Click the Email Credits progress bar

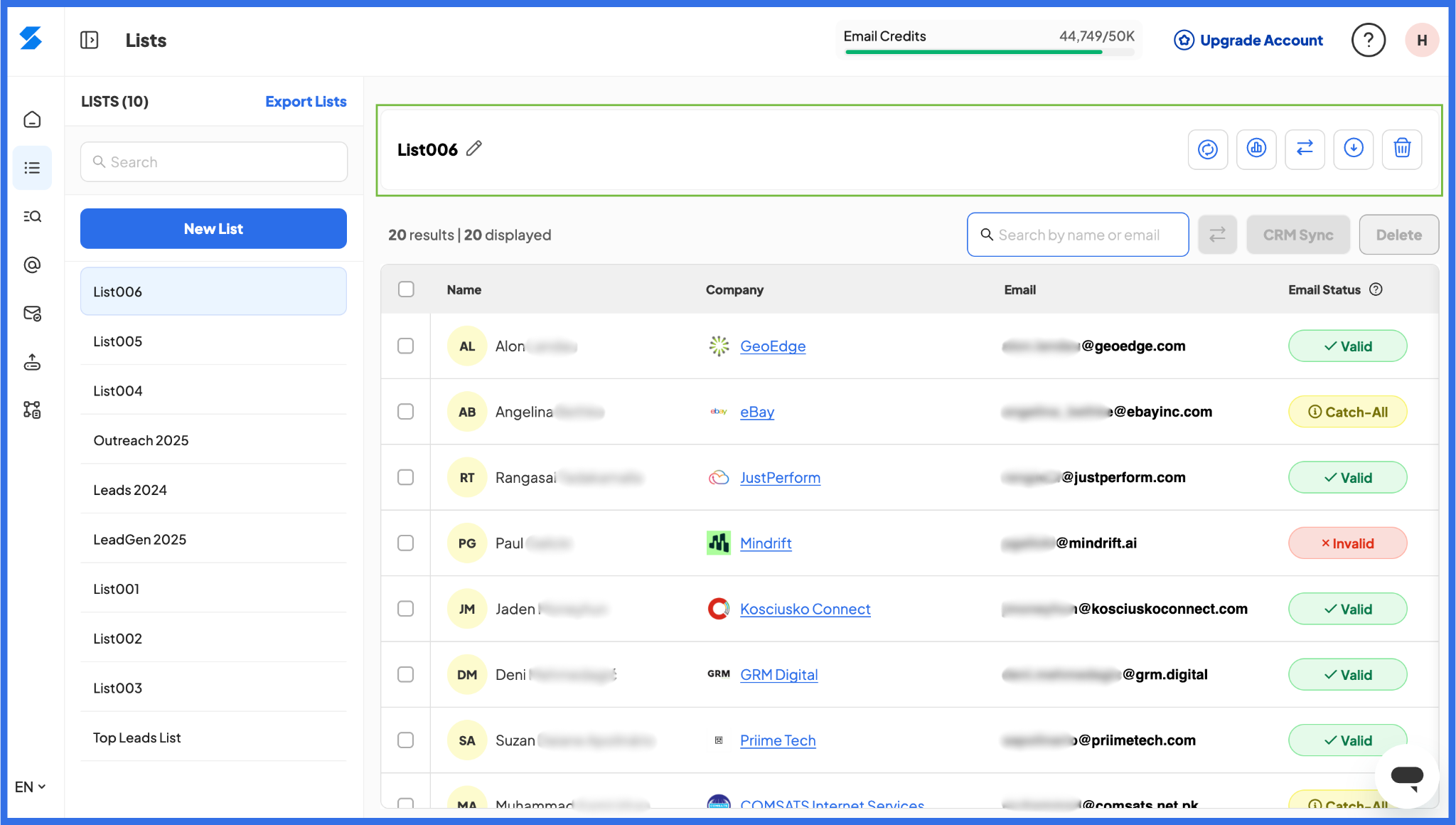click(x=989, y=52)
